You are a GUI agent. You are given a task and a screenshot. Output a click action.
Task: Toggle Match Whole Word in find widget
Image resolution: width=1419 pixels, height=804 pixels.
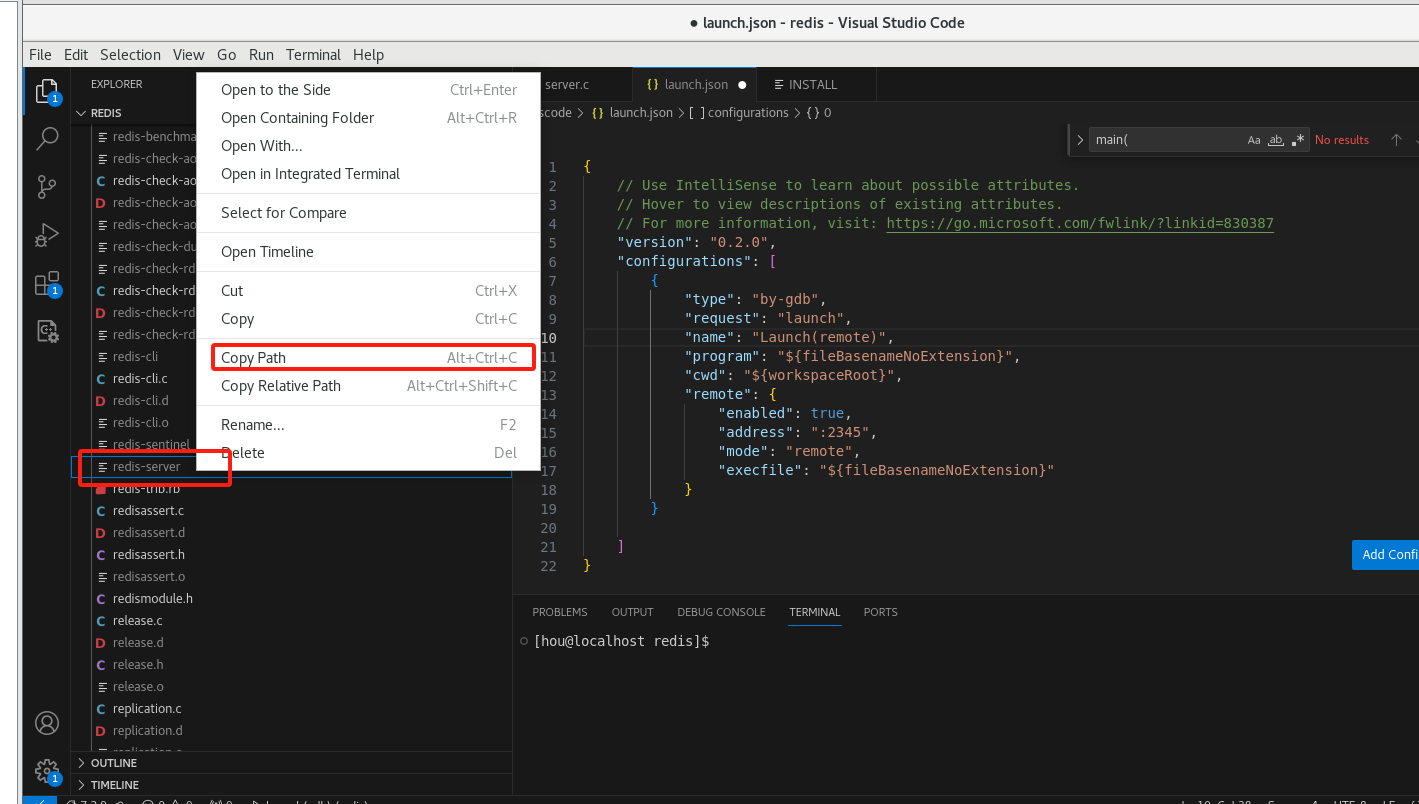[1275, 140]
